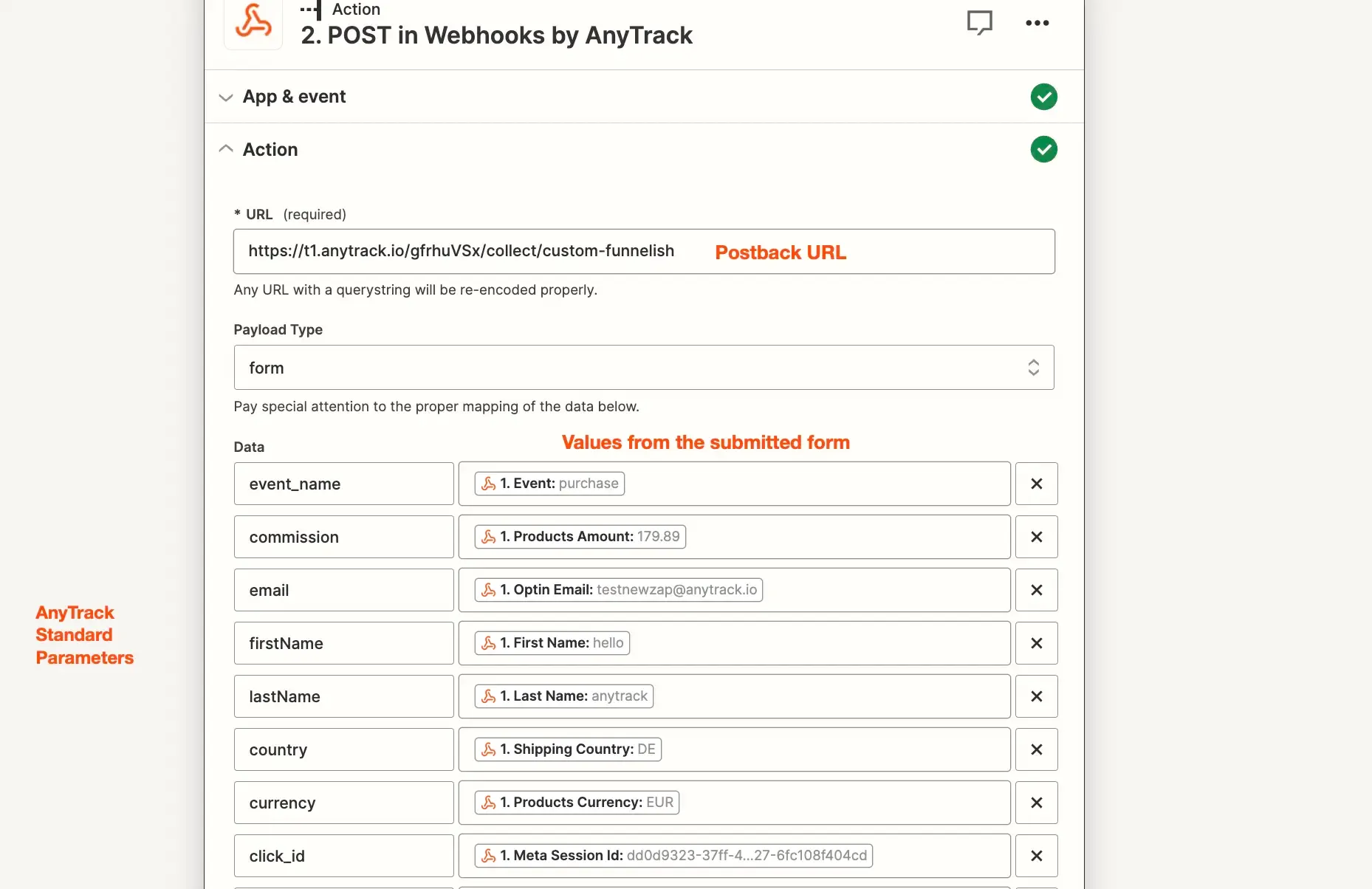Viewport: 1372px width, 889px height.
Task: Select the Optin Email value pill
Action: click(x=619, y=590)
